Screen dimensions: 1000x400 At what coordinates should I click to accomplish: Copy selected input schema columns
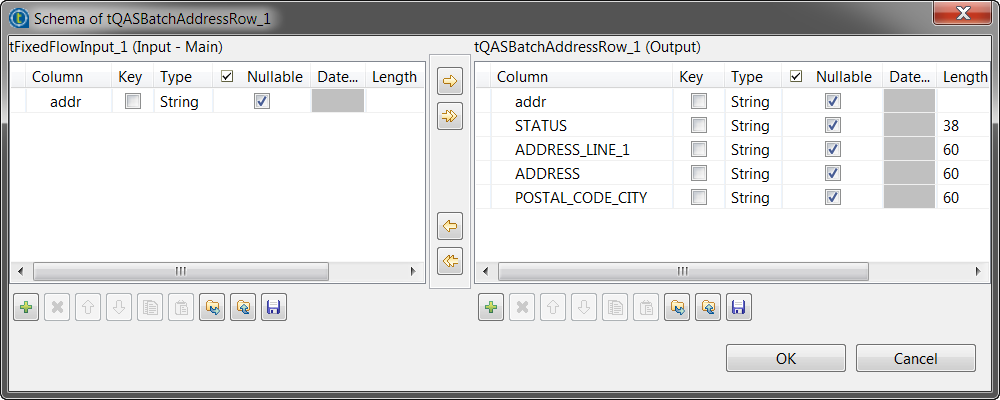click(150, 307)
